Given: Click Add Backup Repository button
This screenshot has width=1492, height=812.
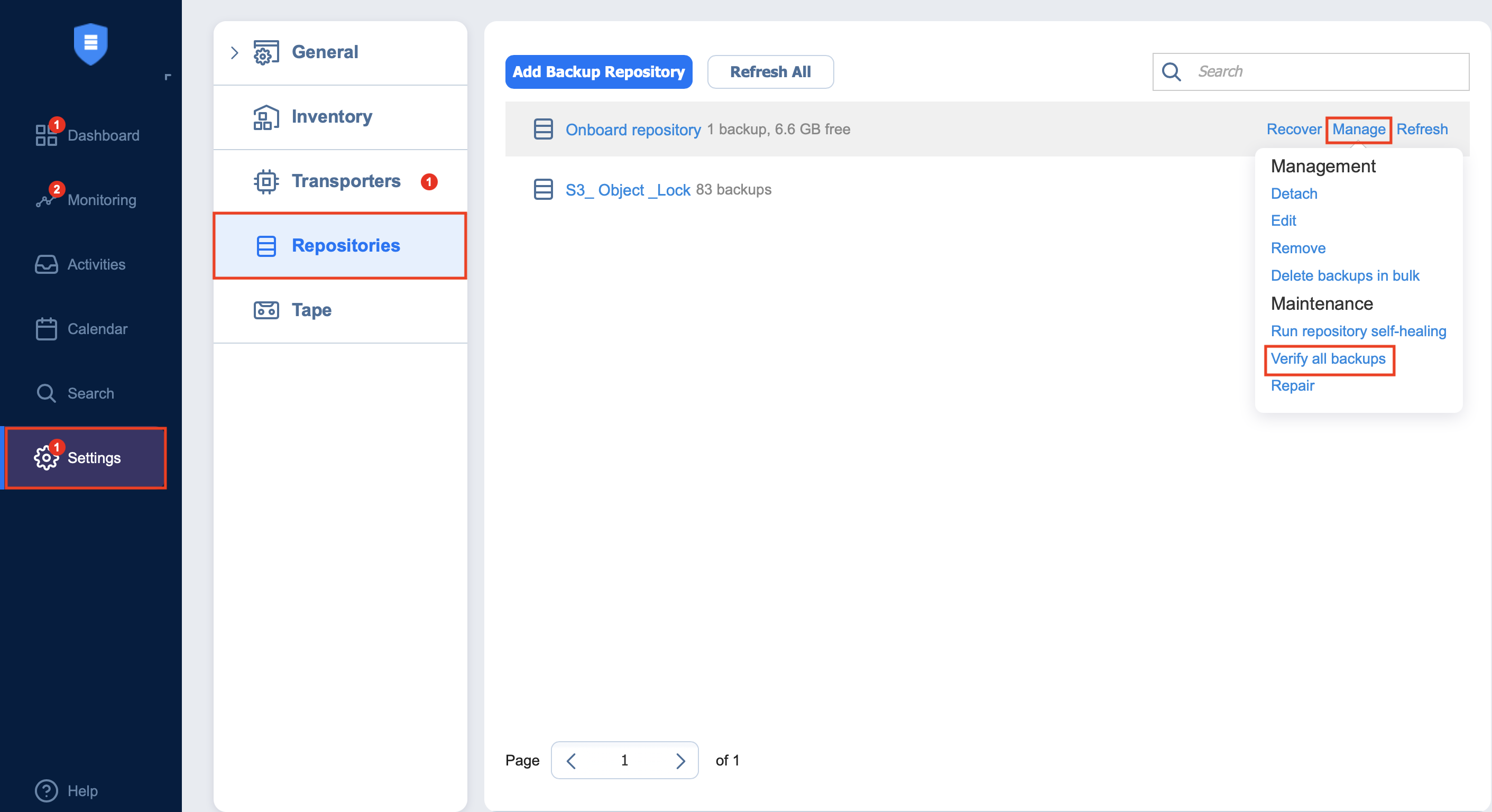Looking at the screenshot, I should pyautogui.click(x=598, y=72).
